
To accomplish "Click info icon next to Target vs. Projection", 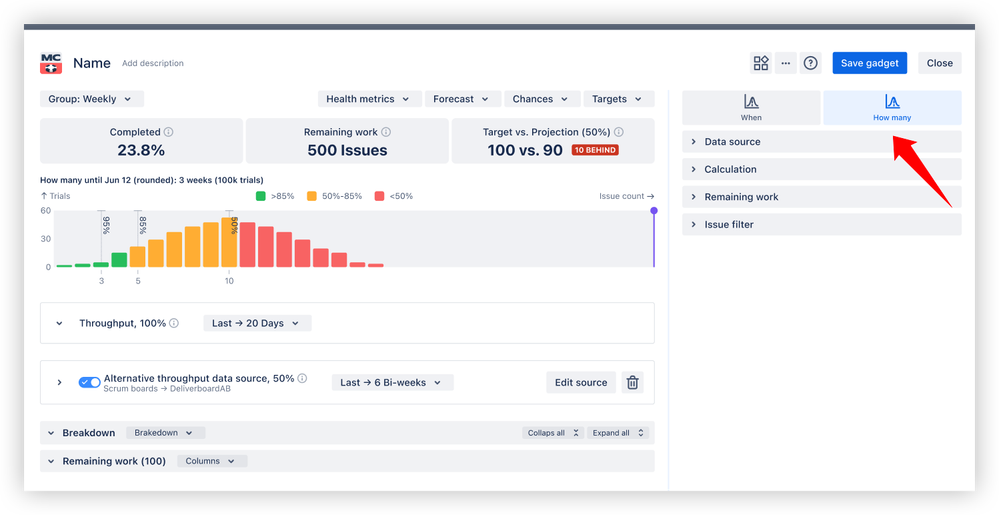I will click(619, 132).
